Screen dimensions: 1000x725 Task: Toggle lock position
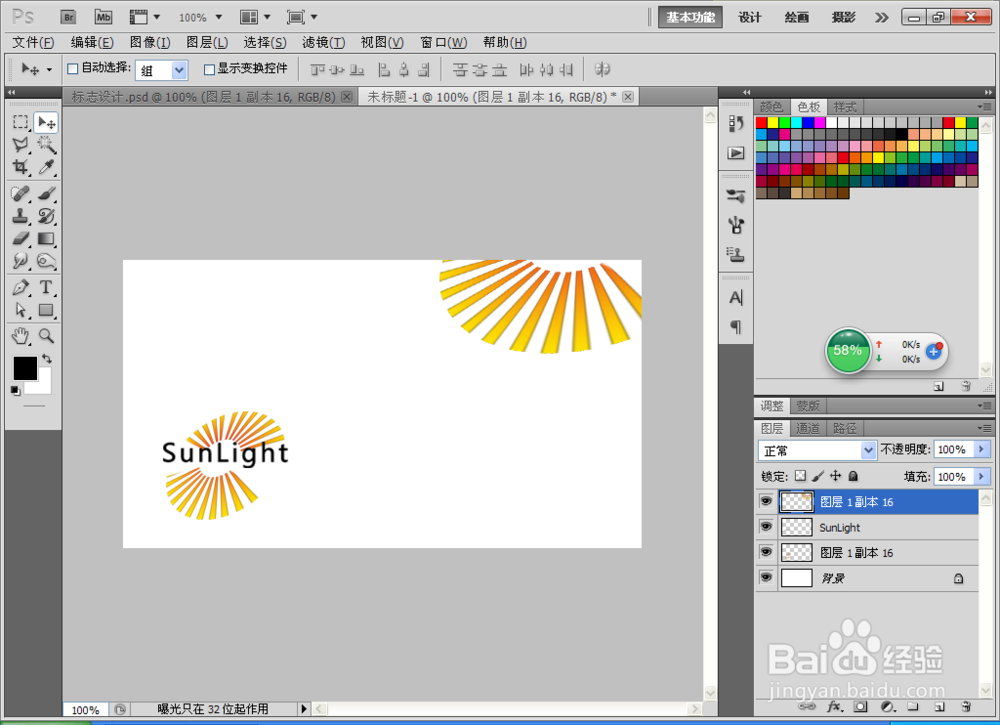(835, 476)
